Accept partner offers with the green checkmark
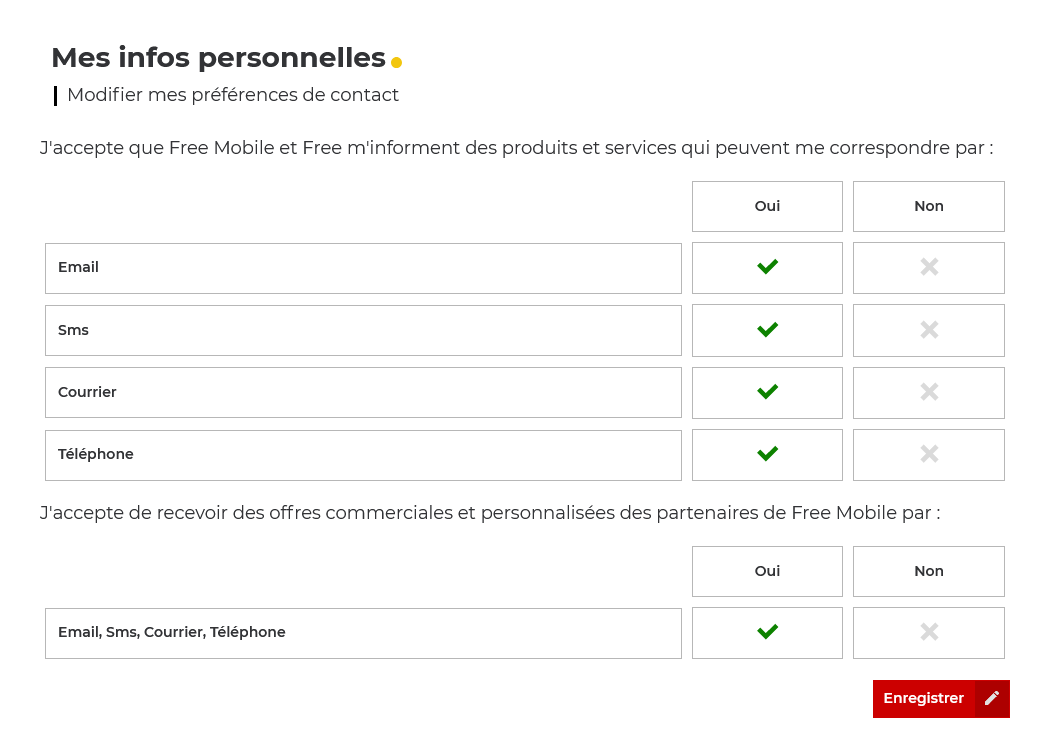1050x750 pixels. pyautogui.click(x=767, y=632)
